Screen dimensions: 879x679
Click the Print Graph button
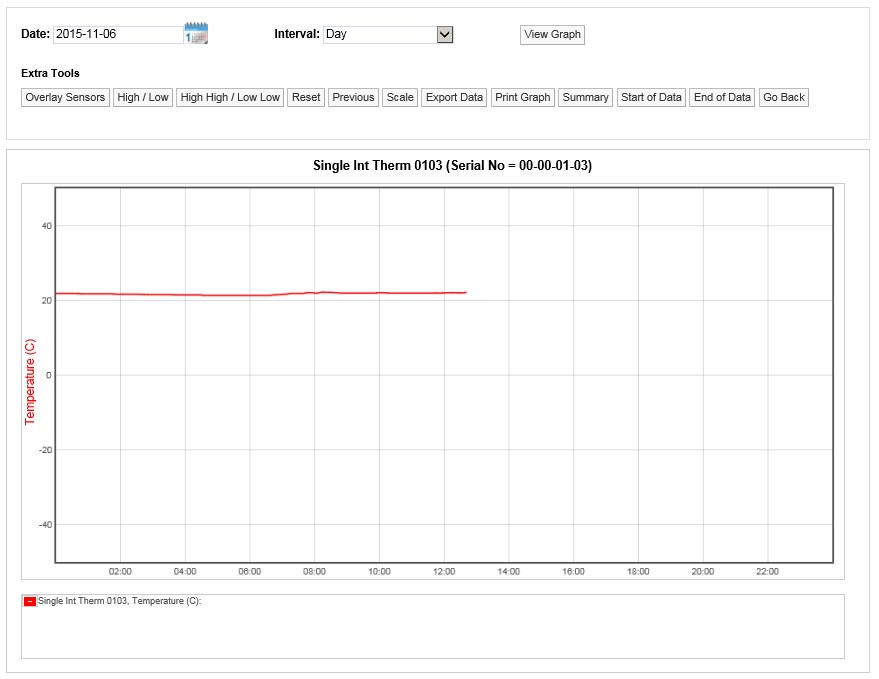pyautogui.click(x=522, y=97)
